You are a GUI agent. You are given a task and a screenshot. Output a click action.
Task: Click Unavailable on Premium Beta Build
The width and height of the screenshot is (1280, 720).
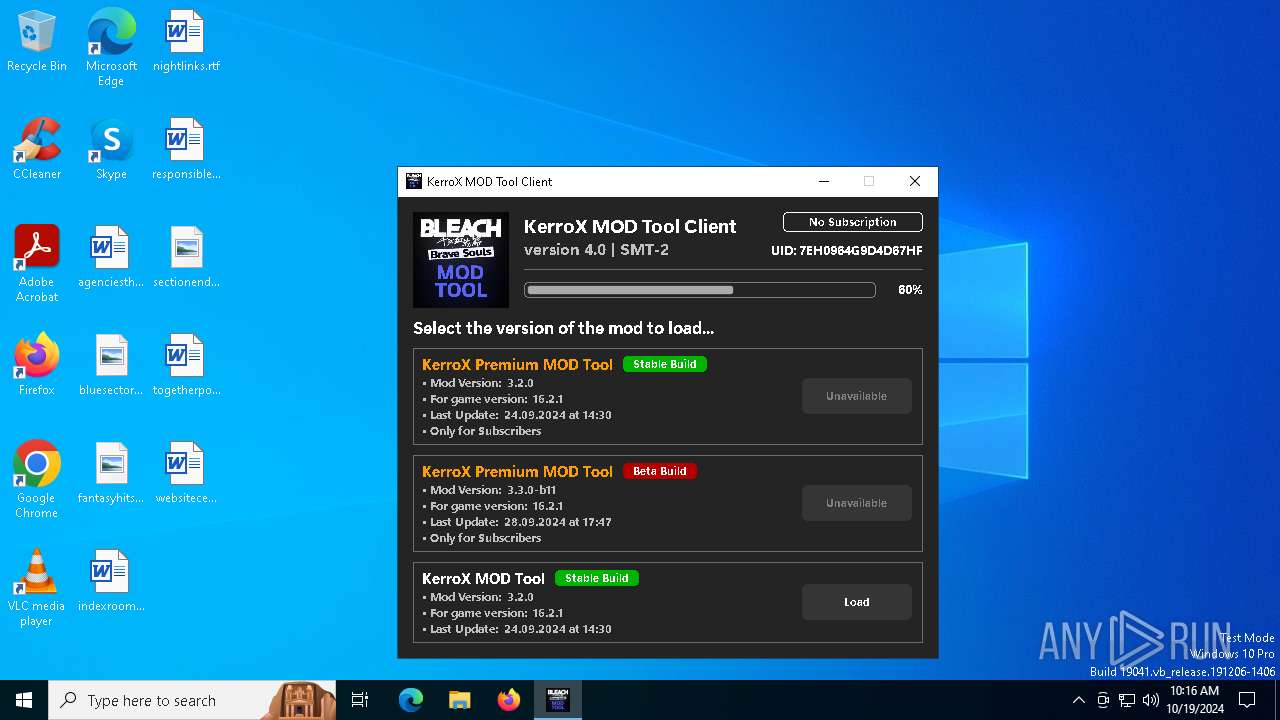tap(857, 503)
